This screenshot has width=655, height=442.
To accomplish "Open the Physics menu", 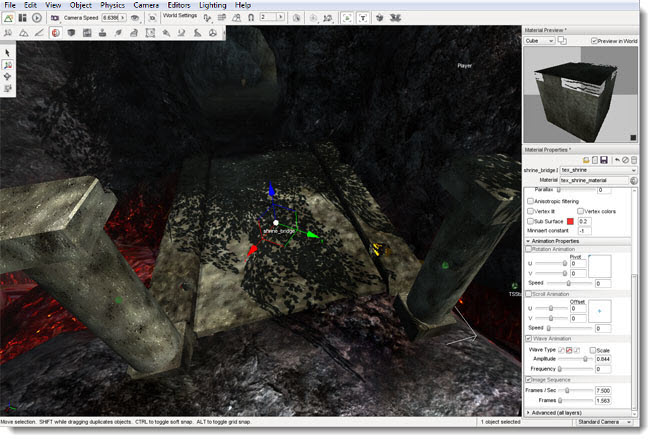I will [x=112, y=5].
